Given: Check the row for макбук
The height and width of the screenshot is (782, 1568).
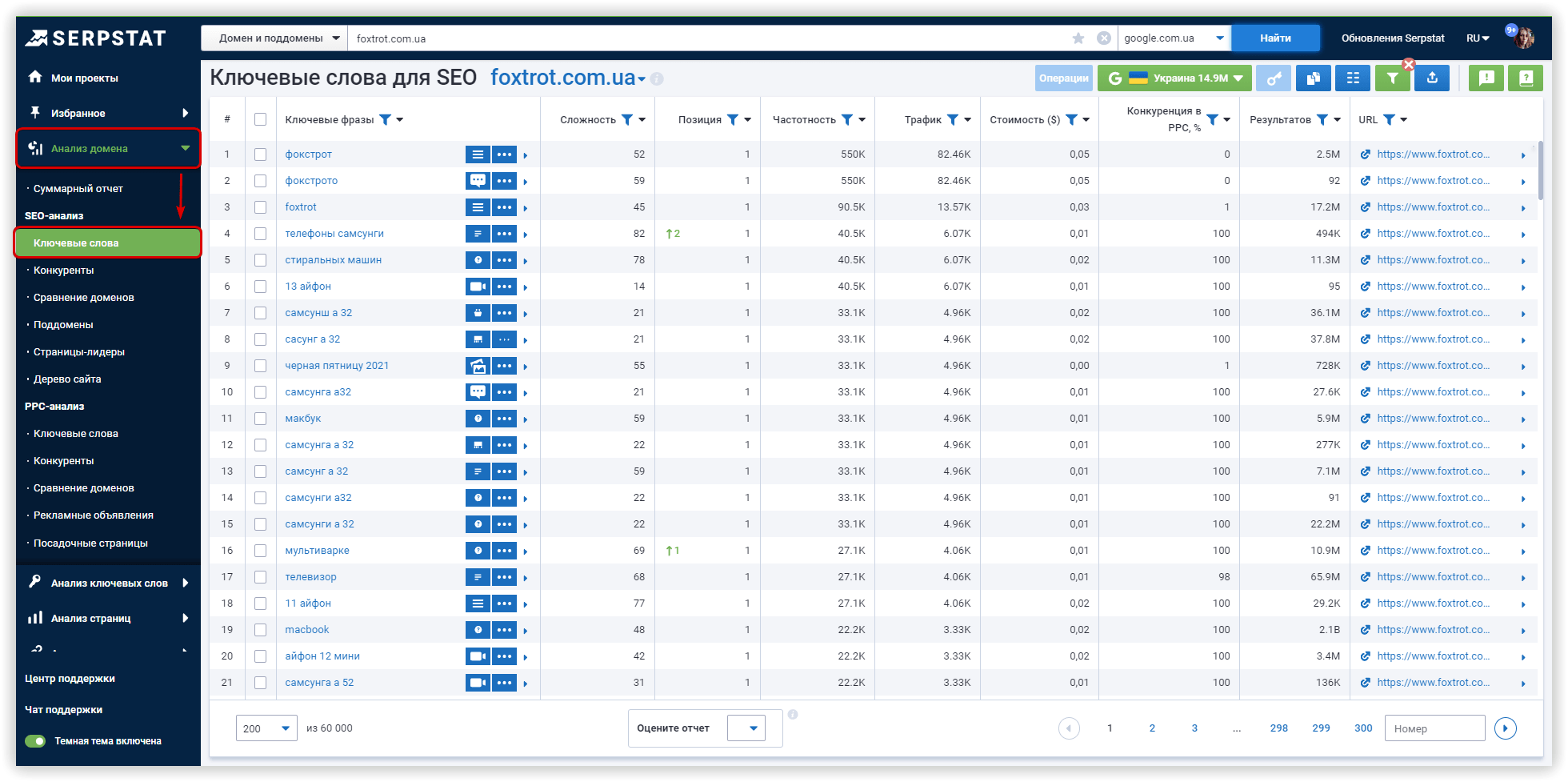Looking at the screenshot, I should click(x=260, y=419).
